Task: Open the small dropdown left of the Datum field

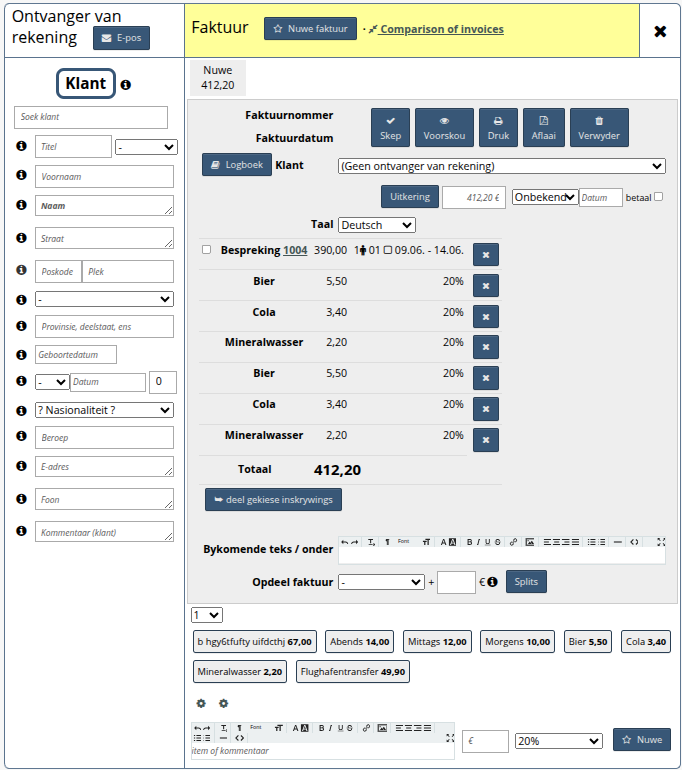Action: (52, 382)
